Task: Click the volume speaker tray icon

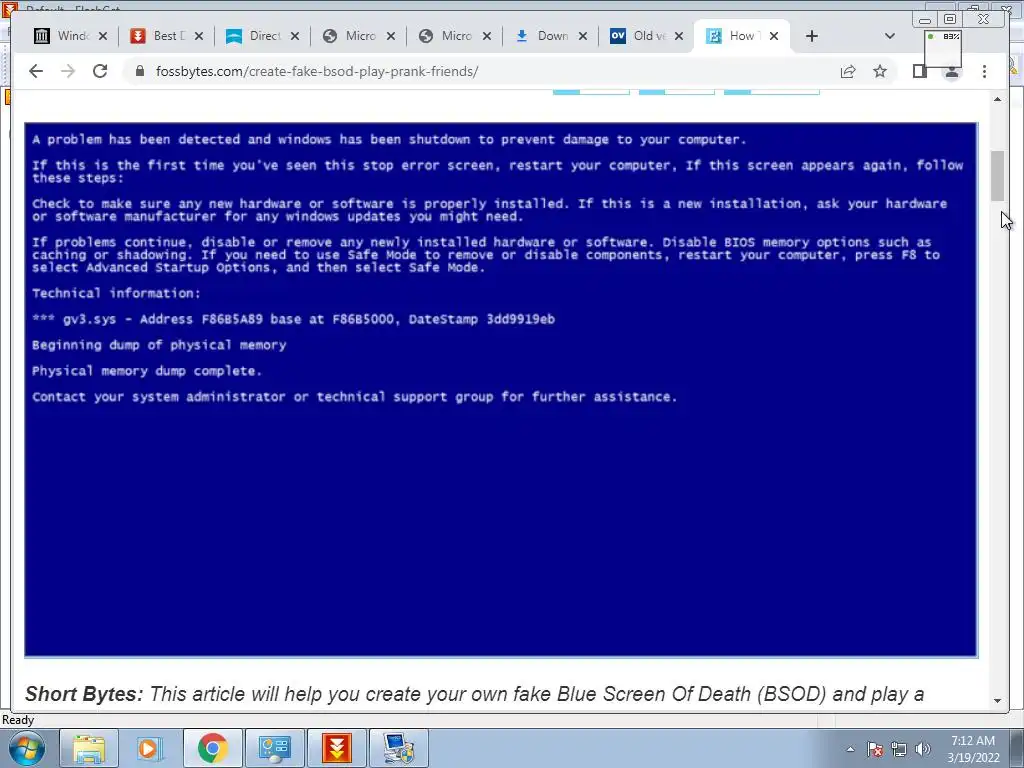Action: coord(923,749)
